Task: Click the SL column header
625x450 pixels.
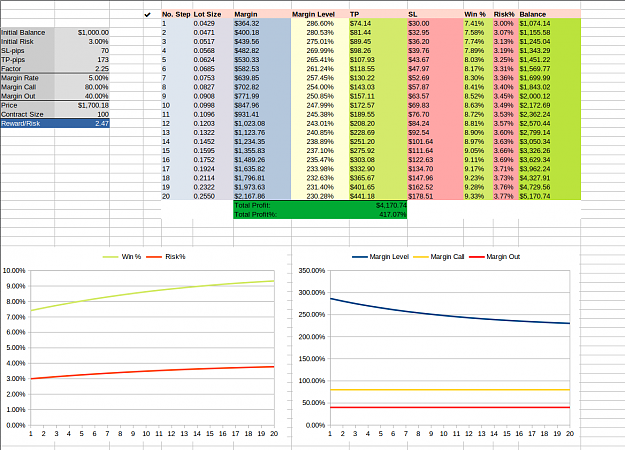Action: [435, 14]
